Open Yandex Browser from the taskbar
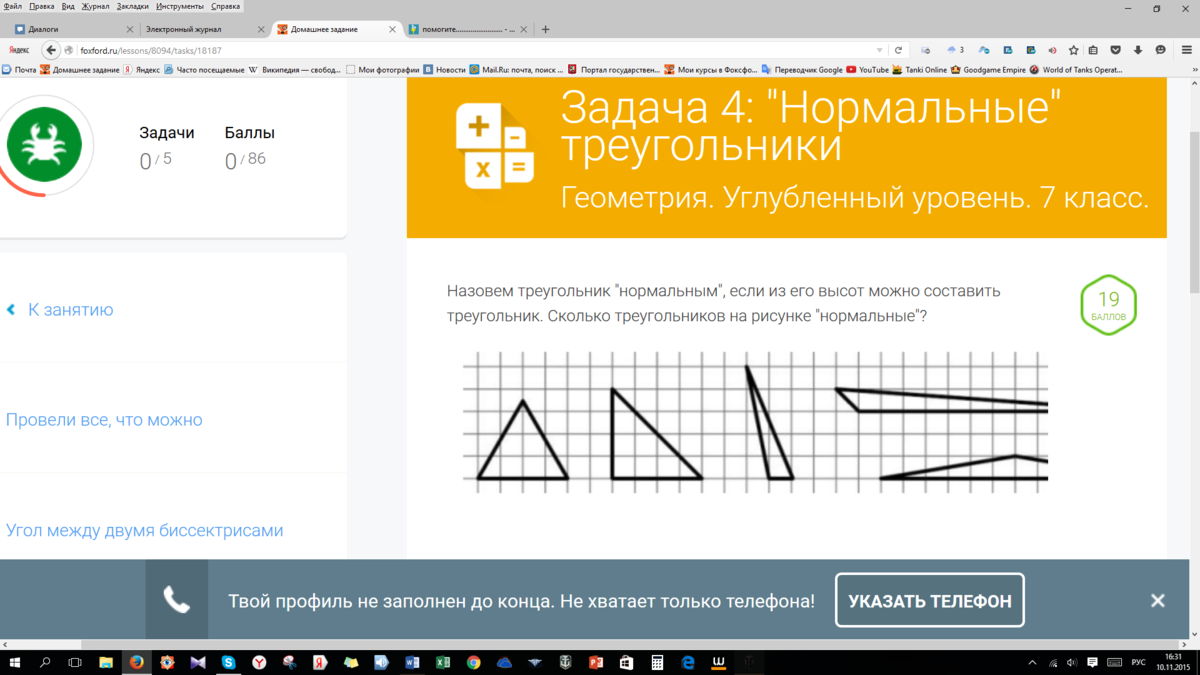Image resolution: width=1200 pixels, height=675 pixels. point(259,662)
